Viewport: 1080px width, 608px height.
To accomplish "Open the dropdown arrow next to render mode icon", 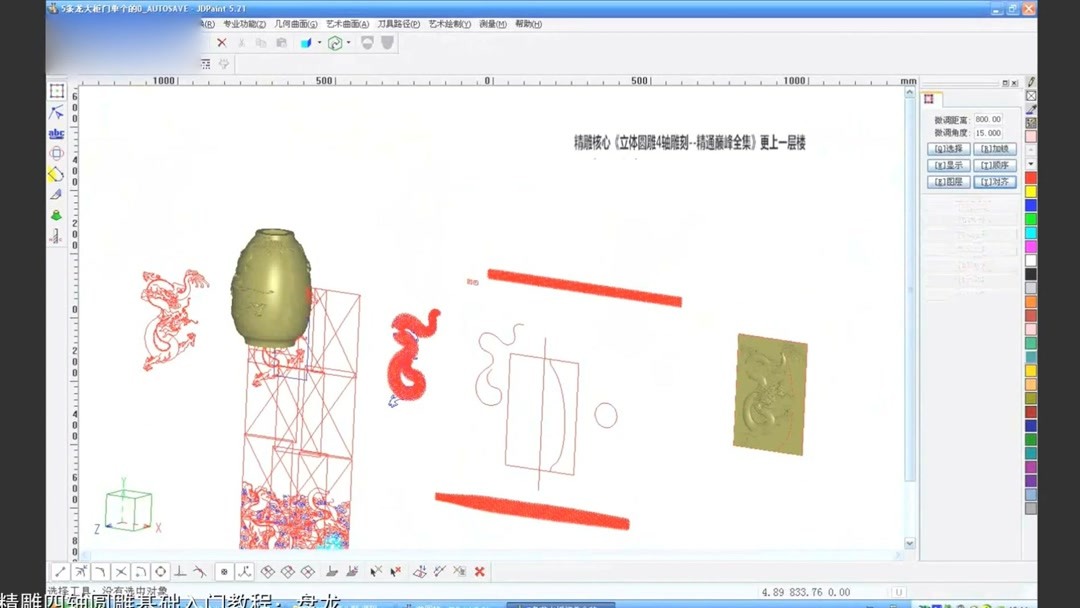I will pyautogui.click(x=348, y=43).
